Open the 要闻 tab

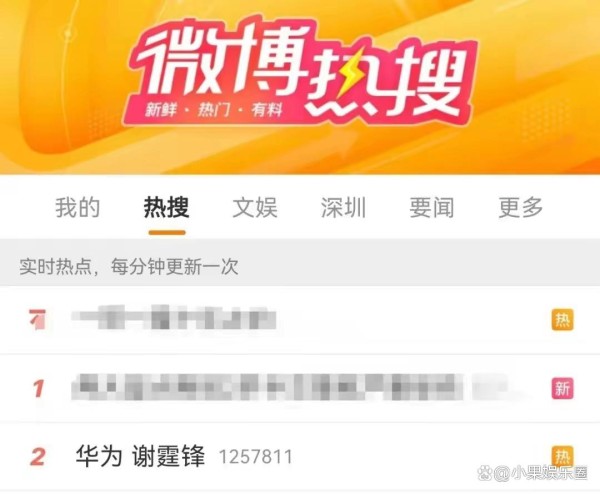(x=432, y=208)
